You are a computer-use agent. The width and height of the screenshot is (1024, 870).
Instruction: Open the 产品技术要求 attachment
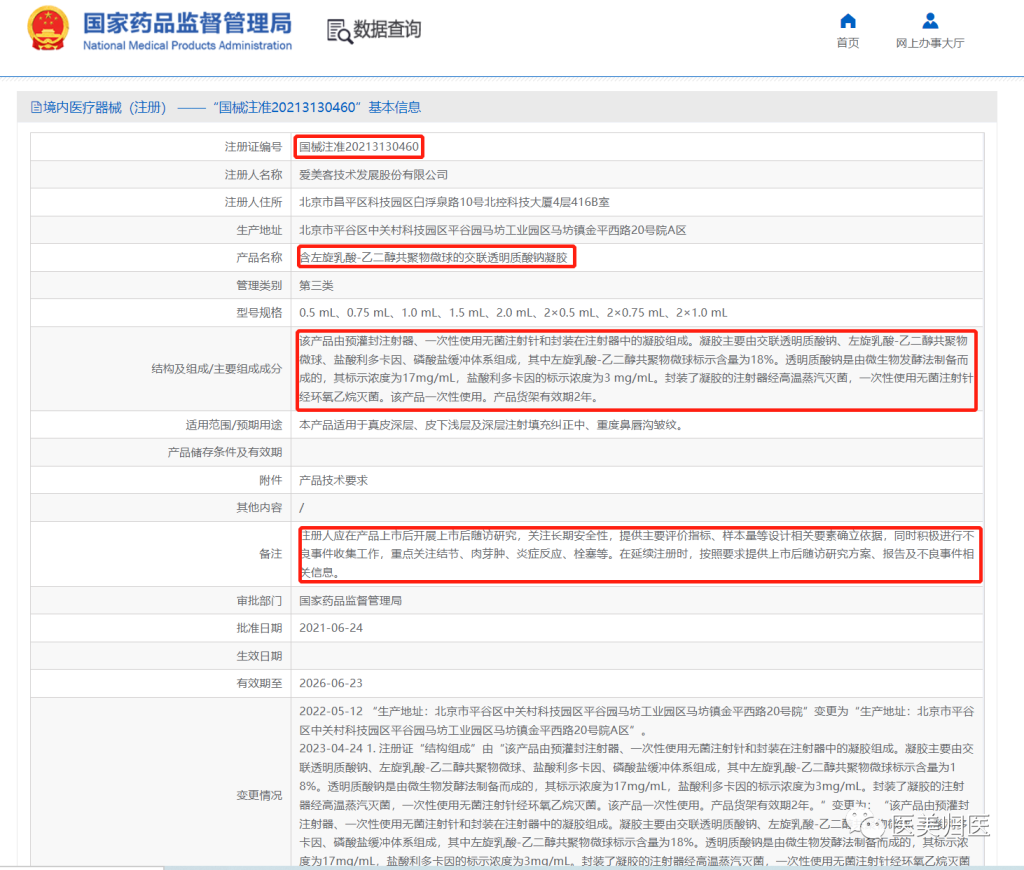point(334,480)
